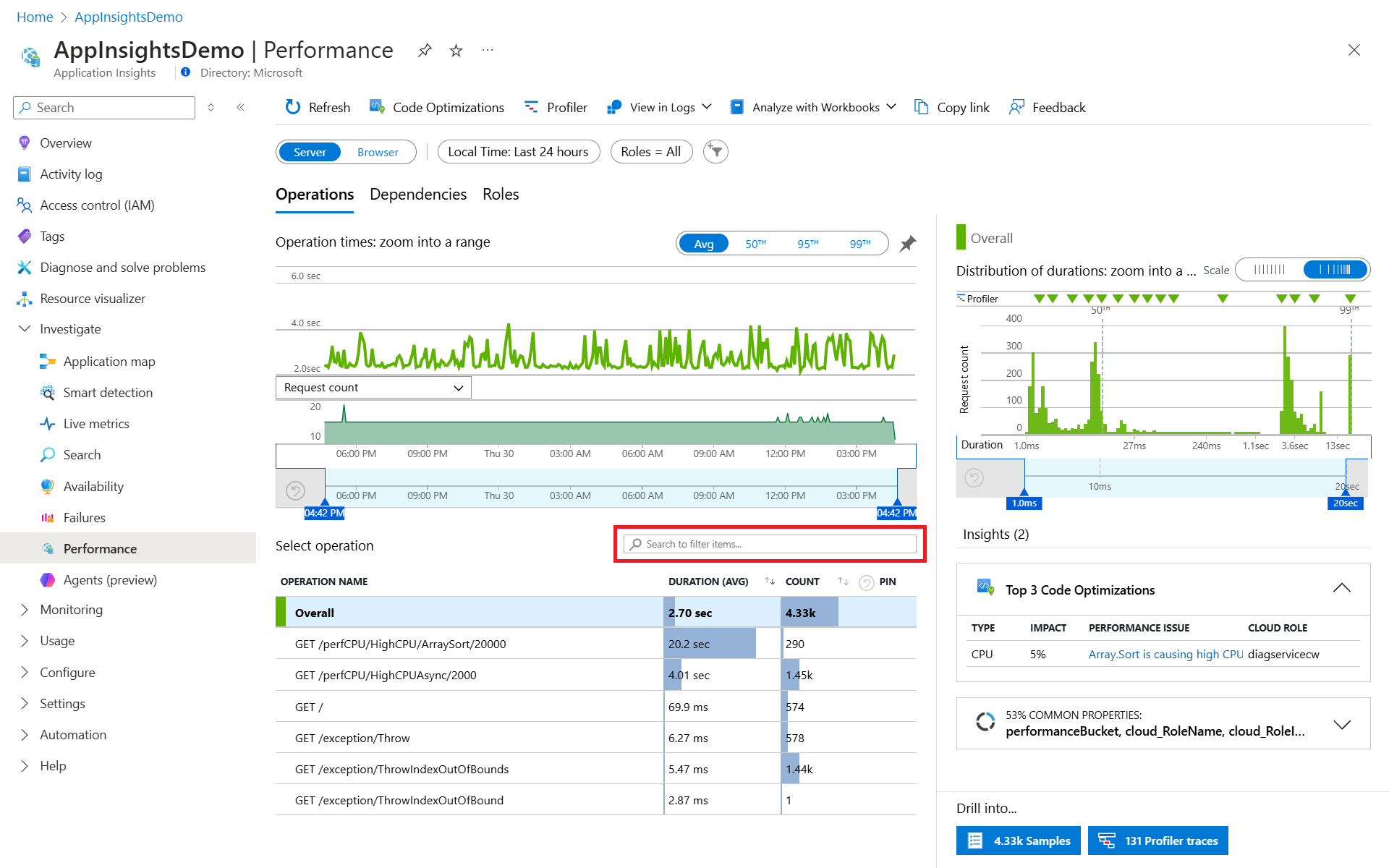Click the operation filter search box
Viewport: 1389px width, 868px height.
point(770,544)
